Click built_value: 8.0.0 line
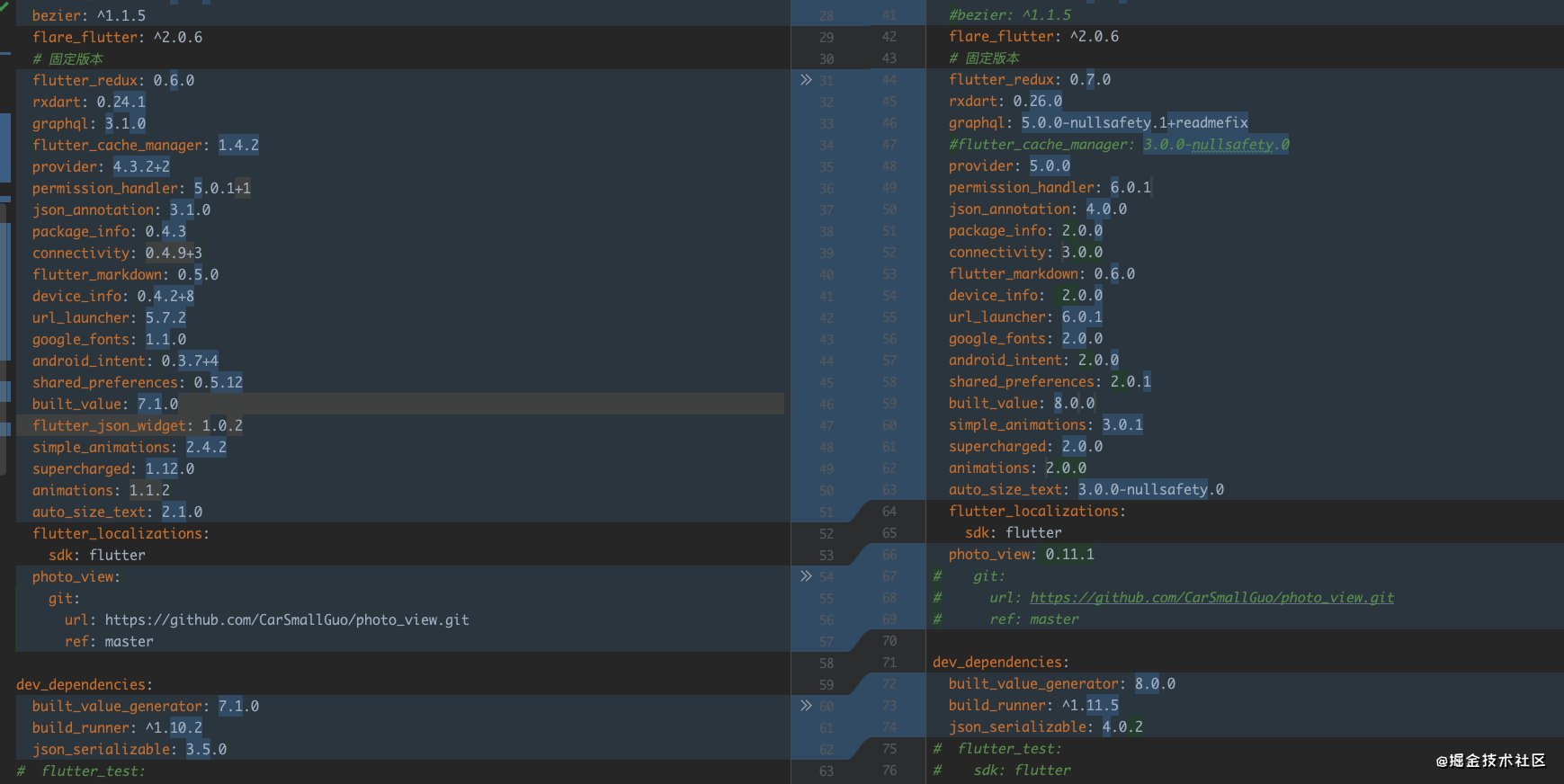Screen dimensions: 1564x784 click(1022, 403)
